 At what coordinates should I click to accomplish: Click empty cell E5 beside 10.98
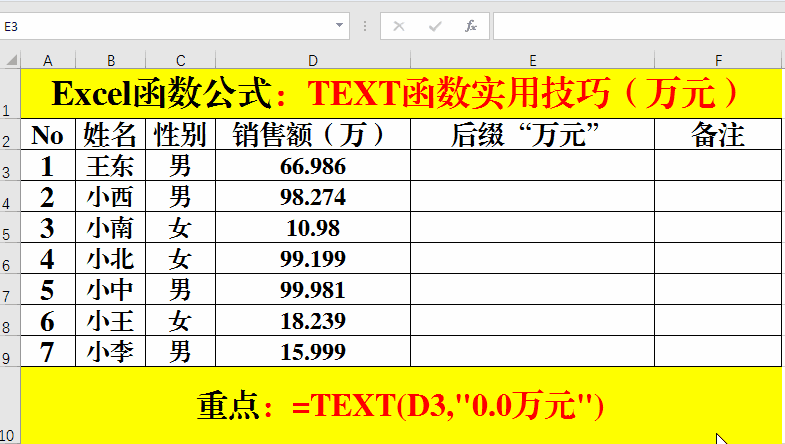pos(533,227)
